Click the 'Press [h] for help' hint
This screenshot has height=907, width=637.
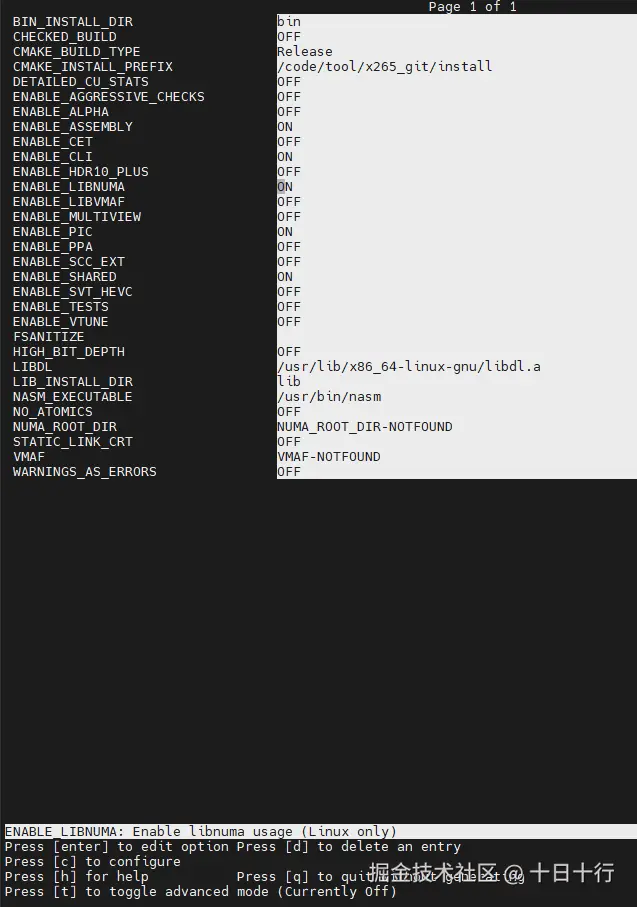pos(77,876)
